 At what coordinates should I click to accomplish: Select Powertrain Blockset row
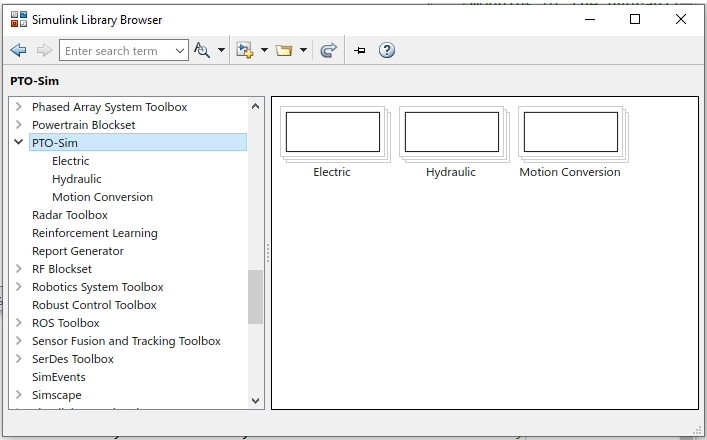pyautogui.click(x=83, y=125)
